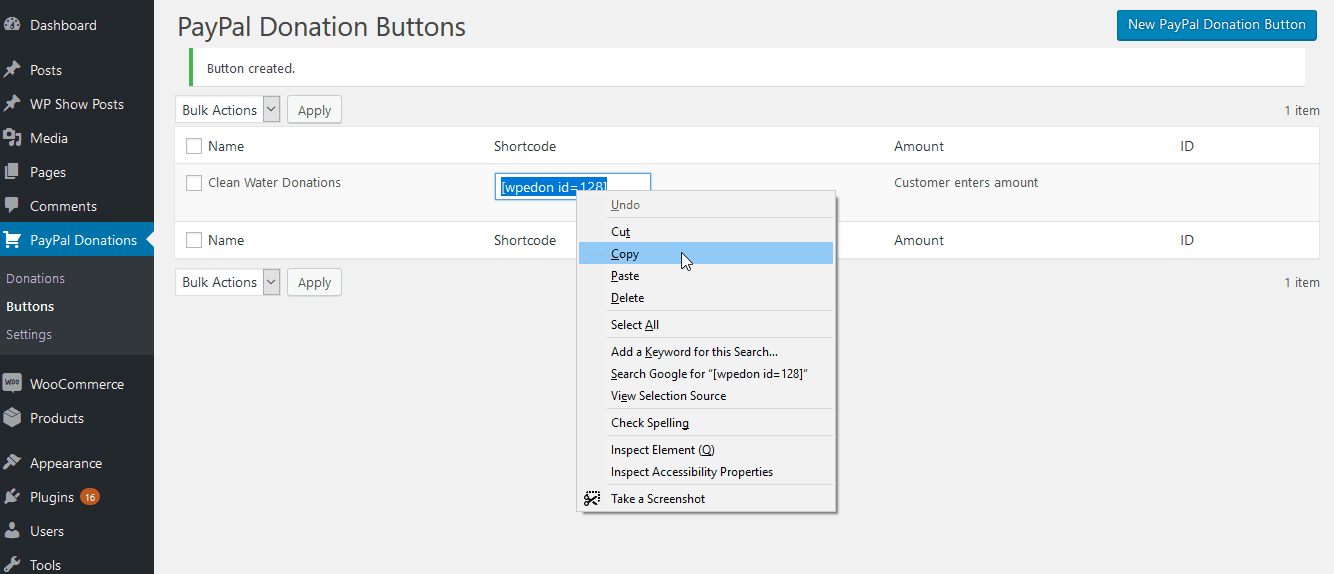Choose Undo in the context menu

pyautogui.click(x=706, y=205)
